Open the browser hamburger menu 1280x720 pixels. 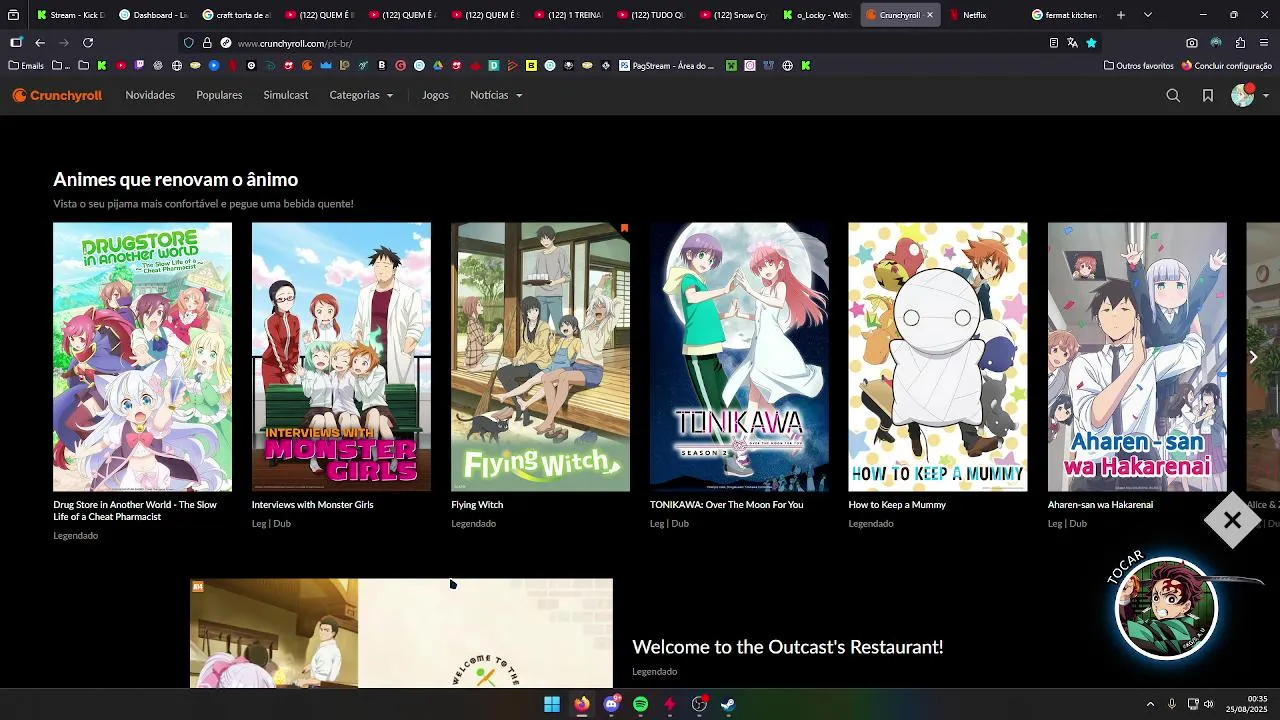point(1264,43)
